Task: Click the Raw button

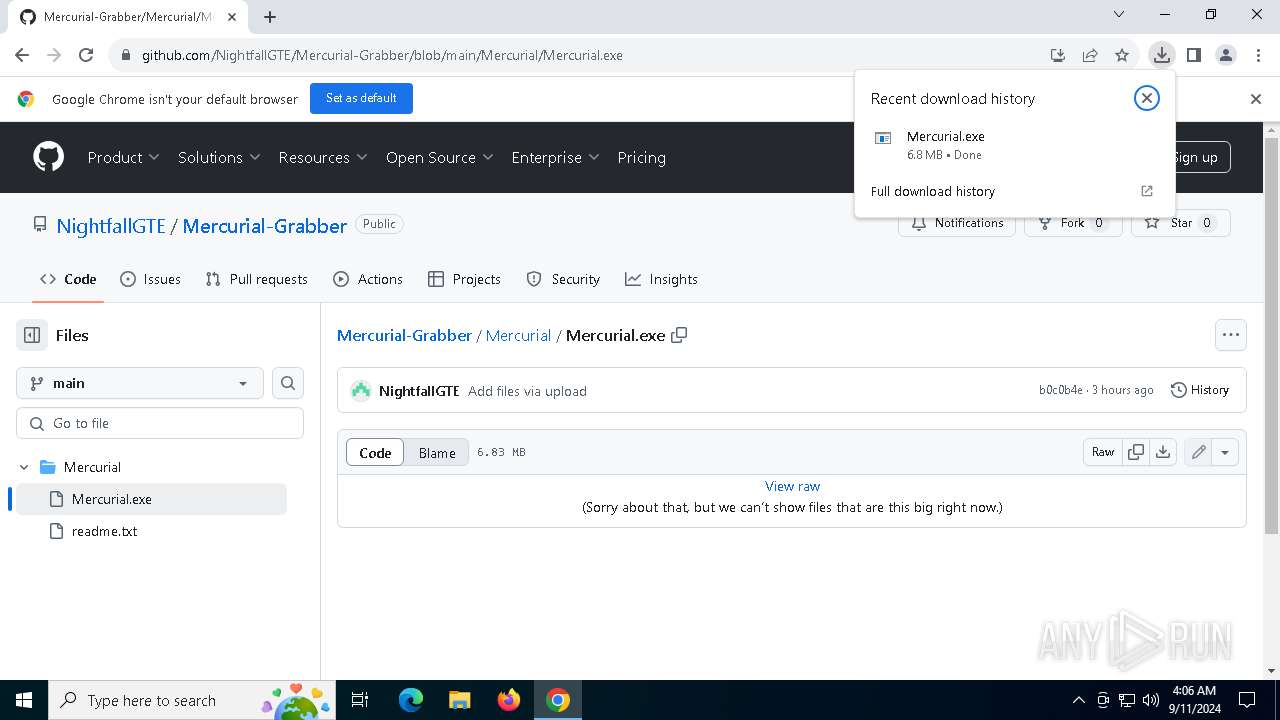Action: [1103, 452]
